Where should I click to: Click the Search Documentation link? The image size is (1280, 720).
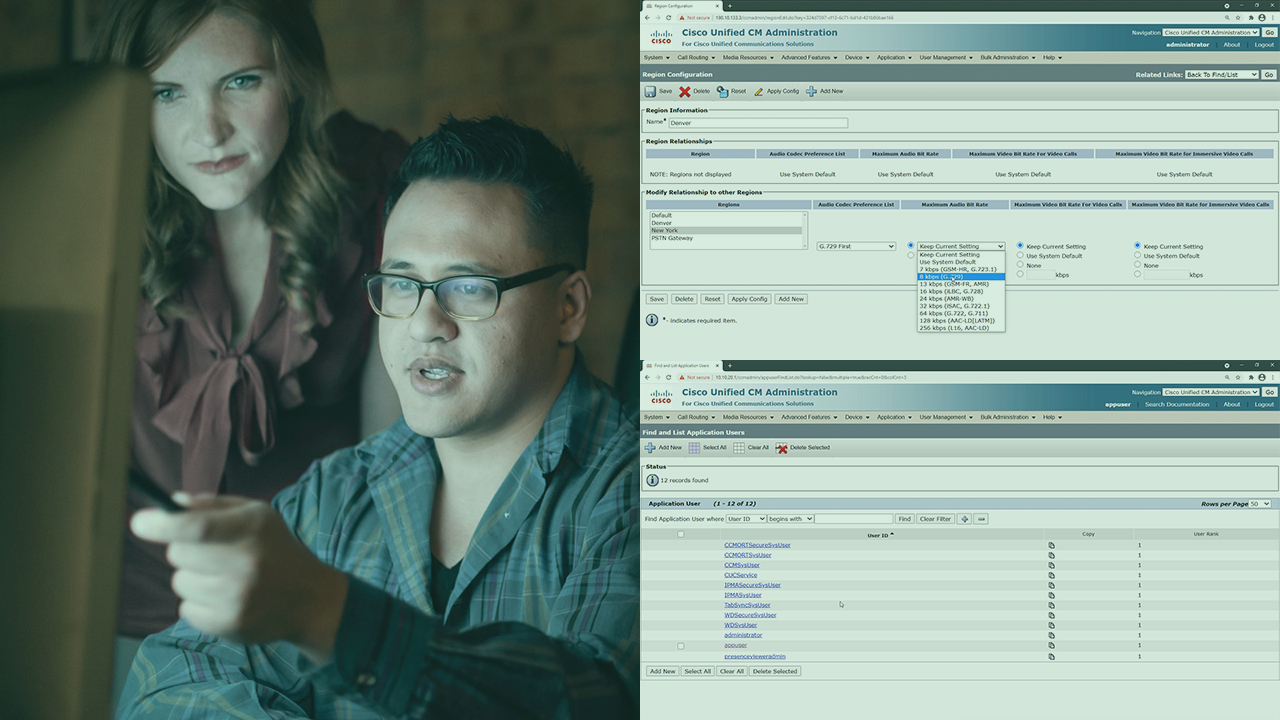[x=1177, y=405]
